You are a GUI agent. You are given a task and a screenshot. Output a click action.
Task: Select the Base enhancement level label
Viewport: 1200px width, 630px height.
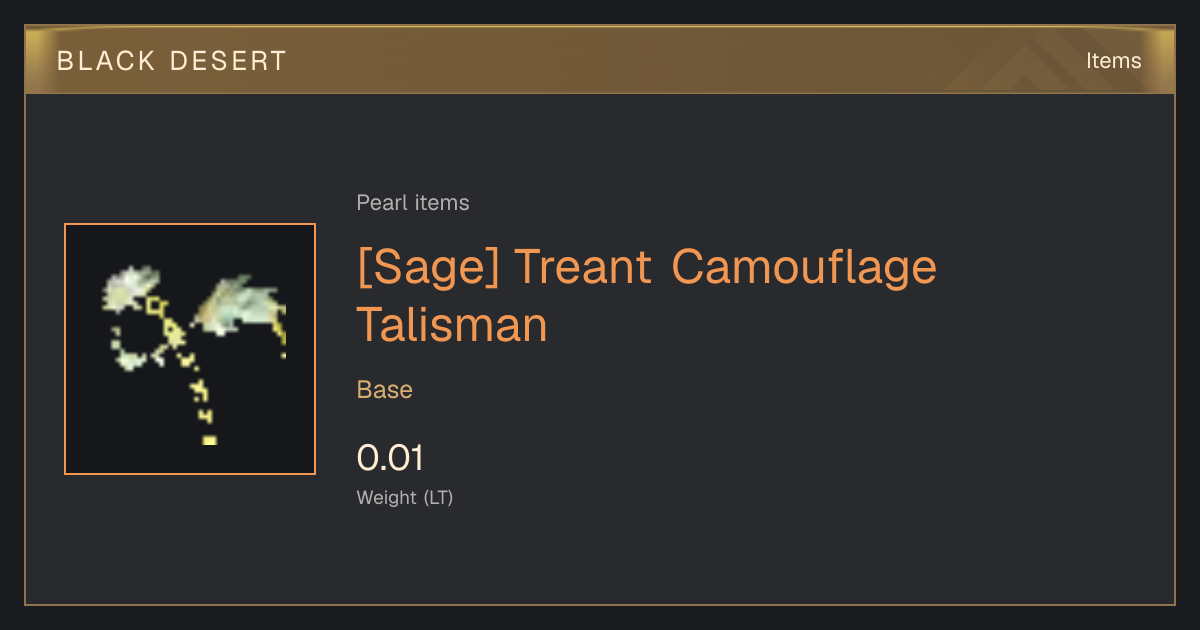point(385,390)
